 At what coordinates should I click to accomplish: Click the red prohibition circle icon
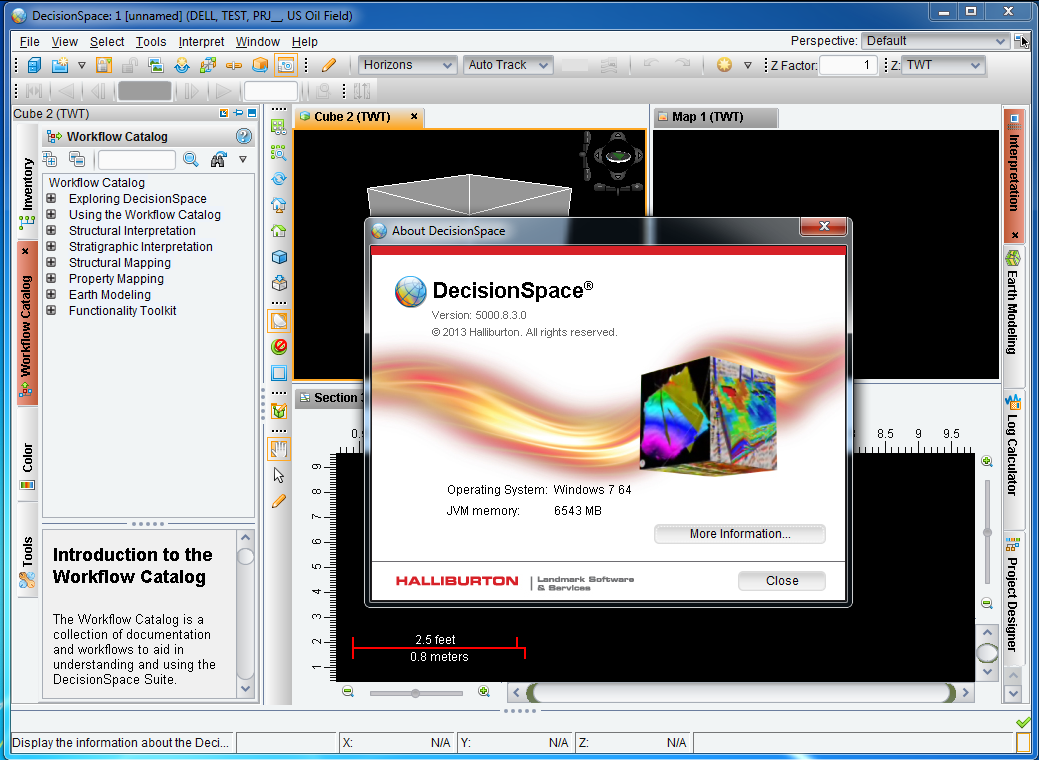coord(279,347)
